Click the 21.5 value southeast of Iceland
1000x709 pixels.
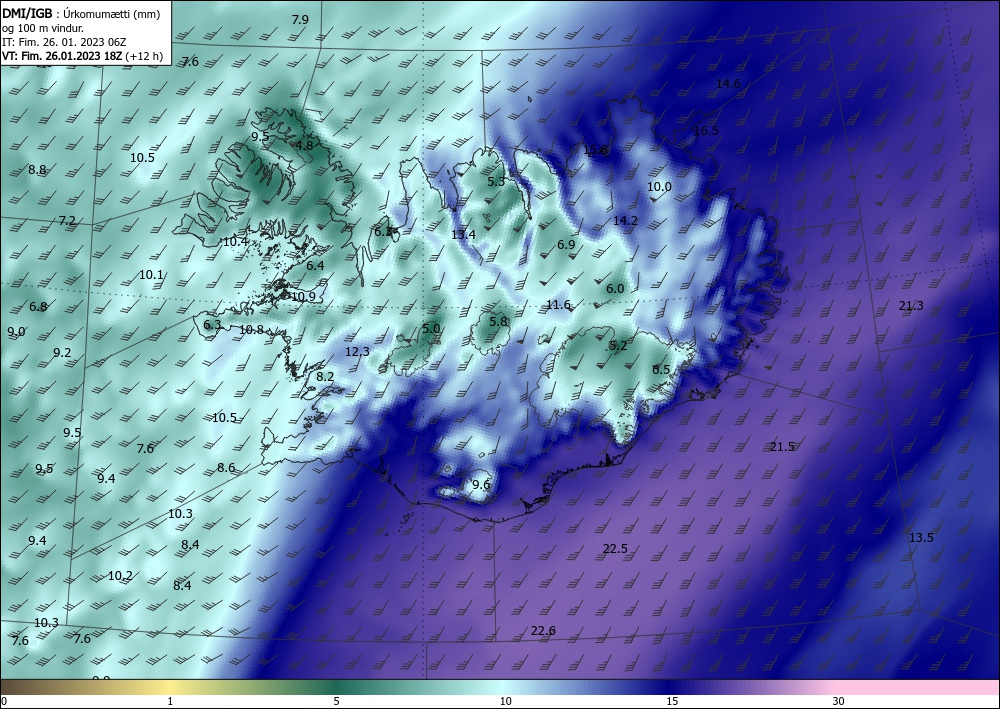point(782,447)
